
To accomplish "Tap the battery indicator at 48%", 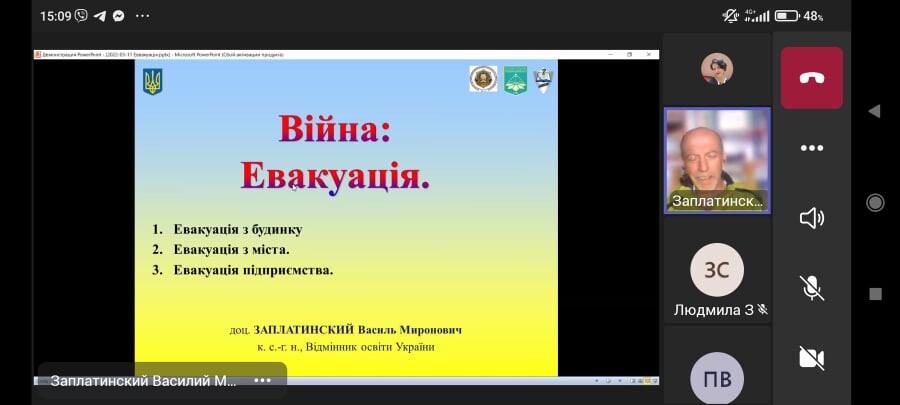I will click(798, 16).
